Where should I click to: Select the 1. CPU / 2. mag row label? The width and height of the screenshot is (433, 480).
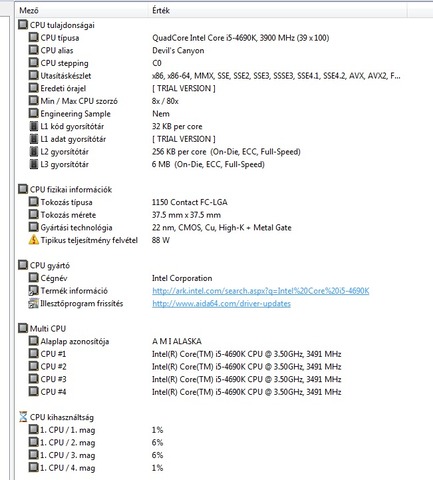68,443
